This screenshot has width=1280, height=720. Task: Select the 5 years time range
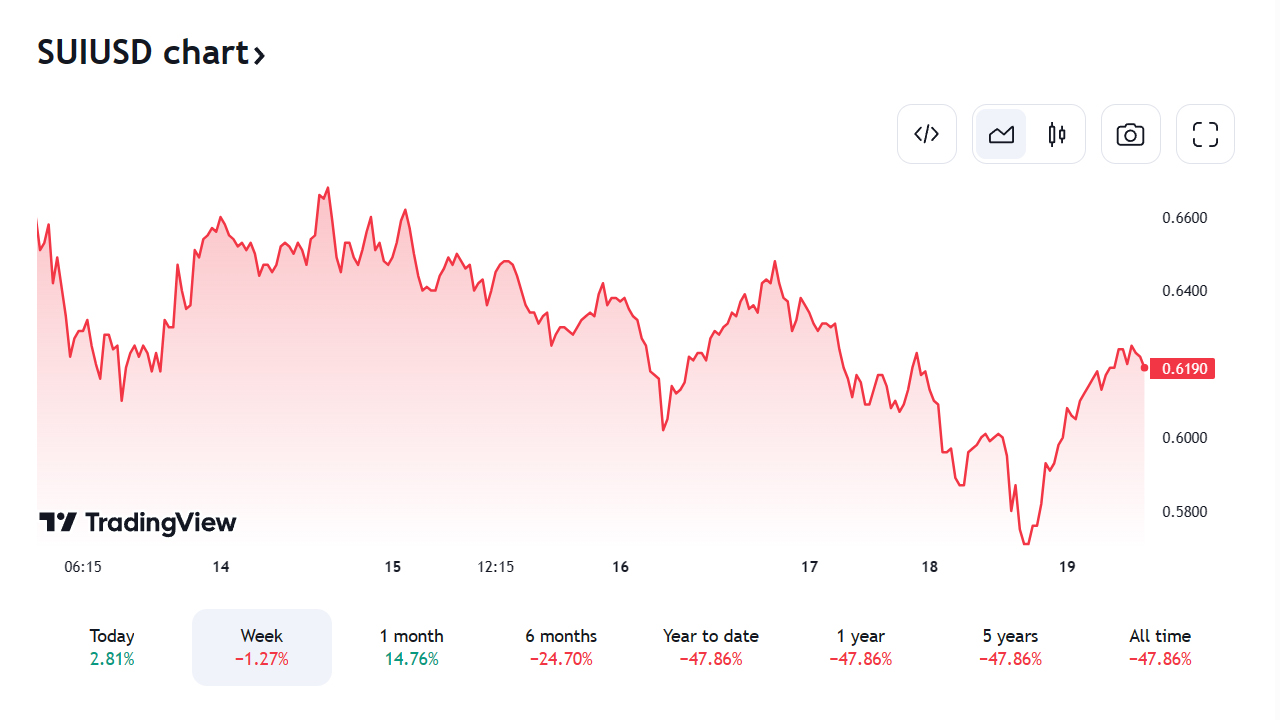(x=1010, y=647)
